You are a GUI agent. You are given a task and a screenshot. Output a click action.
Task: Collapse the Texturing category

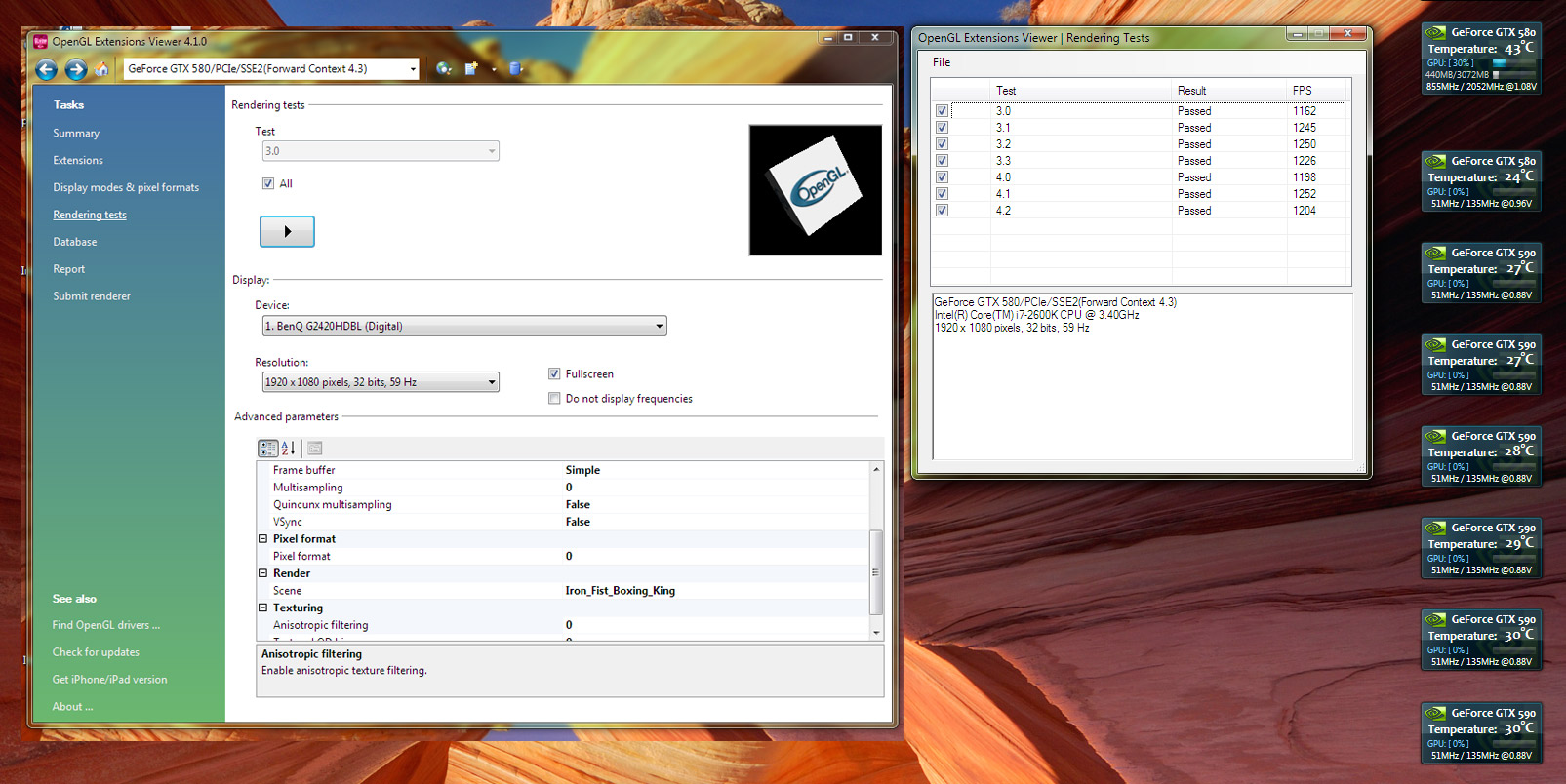pos(262,608)
